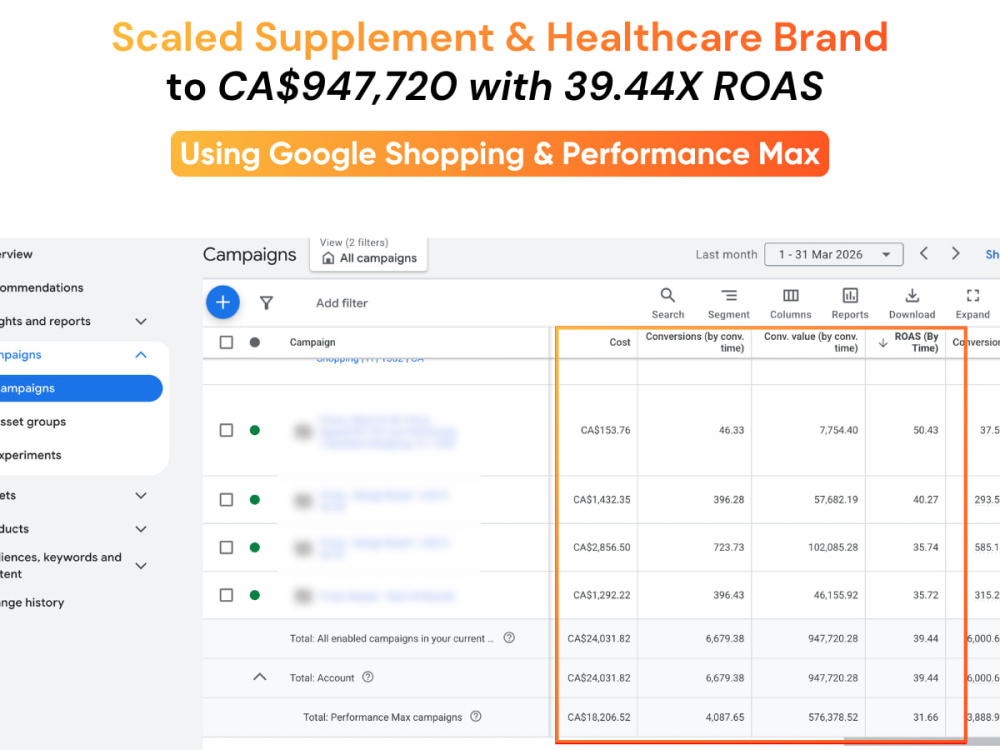Click help icon beside All enabled campaigns total
Image resolution: width=1000 pixels, height=750 pixels.
[x=509, y=638]
